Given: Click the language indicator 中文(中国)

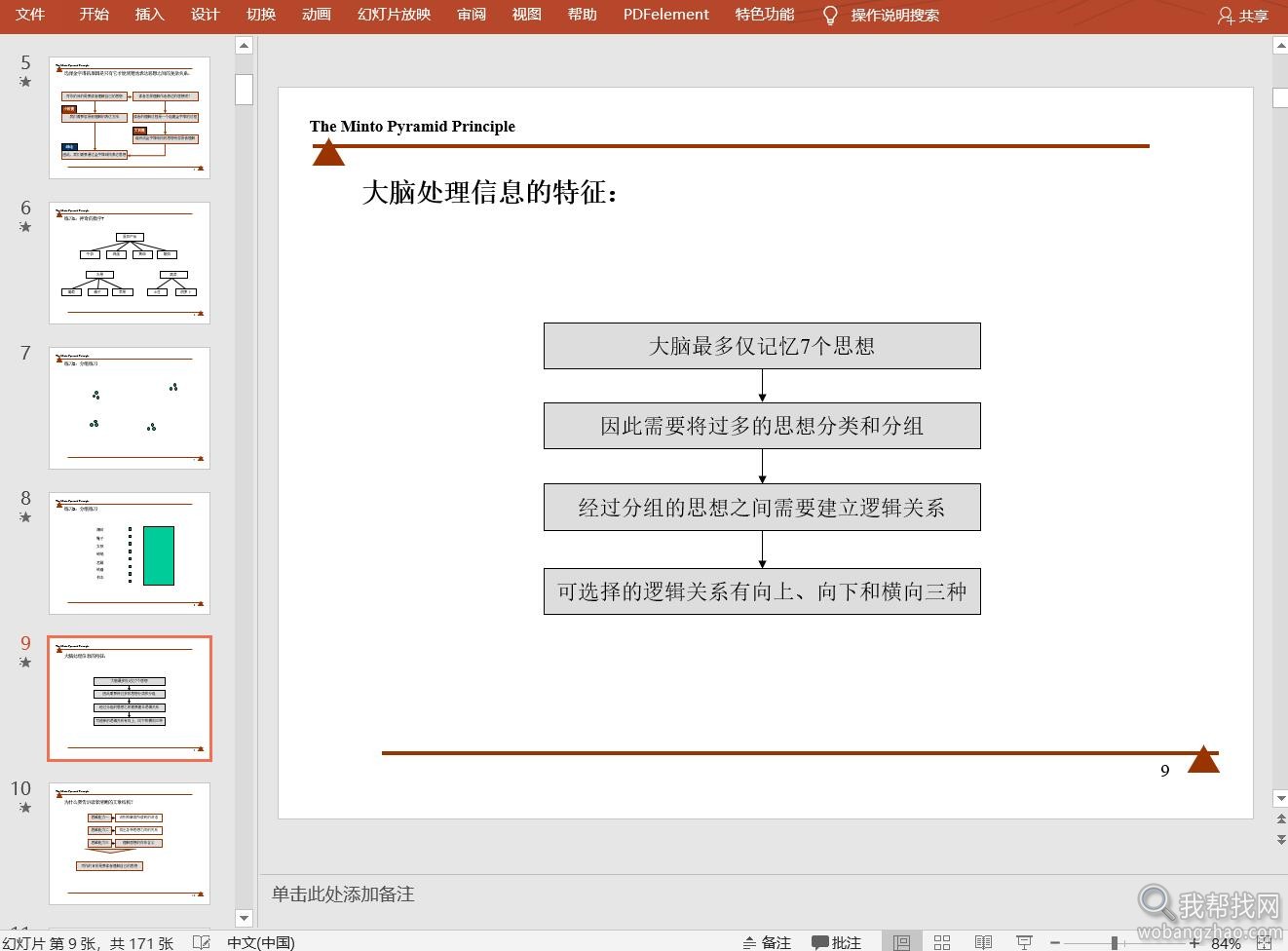Looking at the screenshot, I should [x=260, y=942].
